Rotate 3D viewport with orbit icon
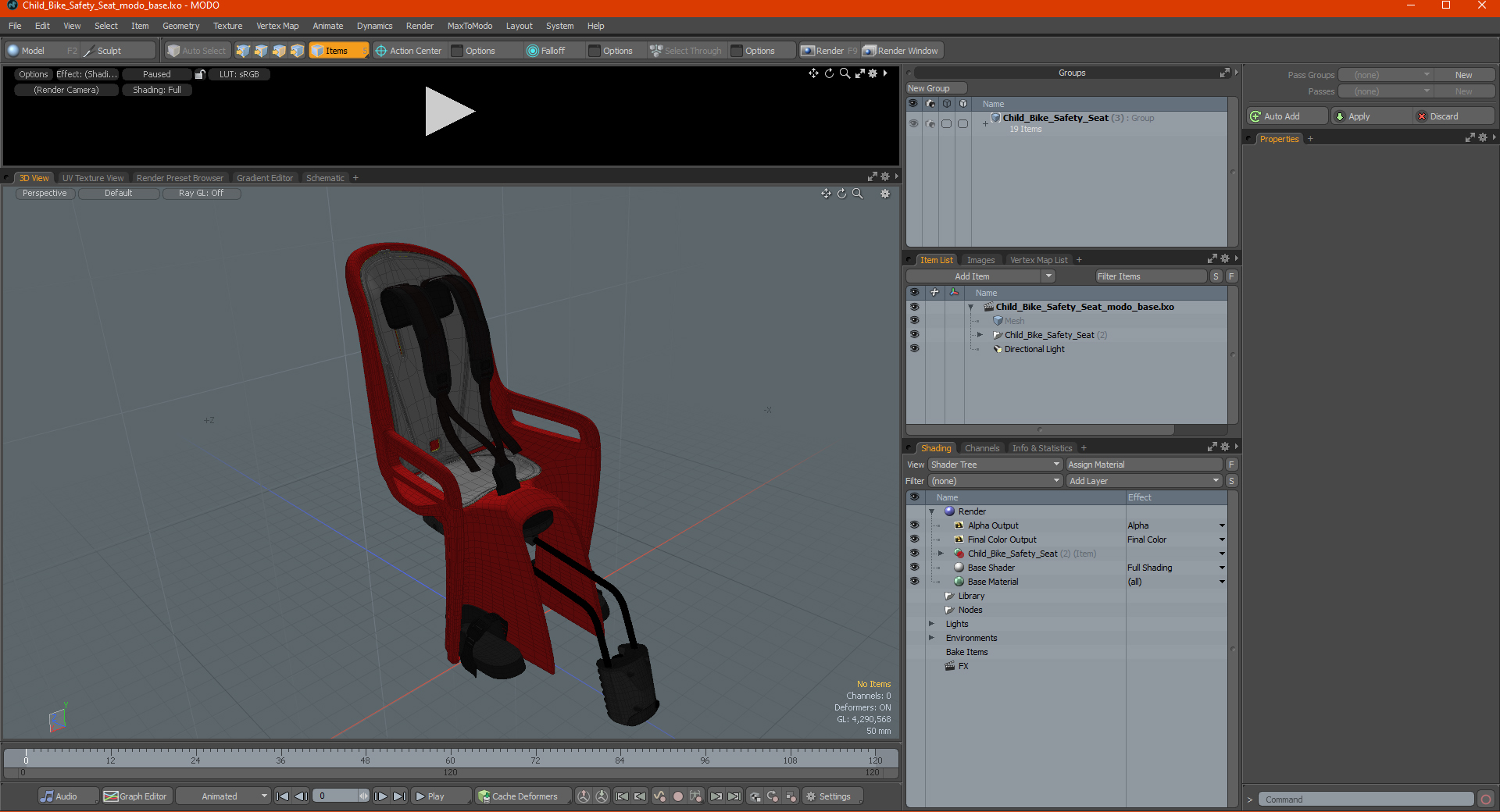The width and height of the screenshot is (1500, 812). coord(841,194)
